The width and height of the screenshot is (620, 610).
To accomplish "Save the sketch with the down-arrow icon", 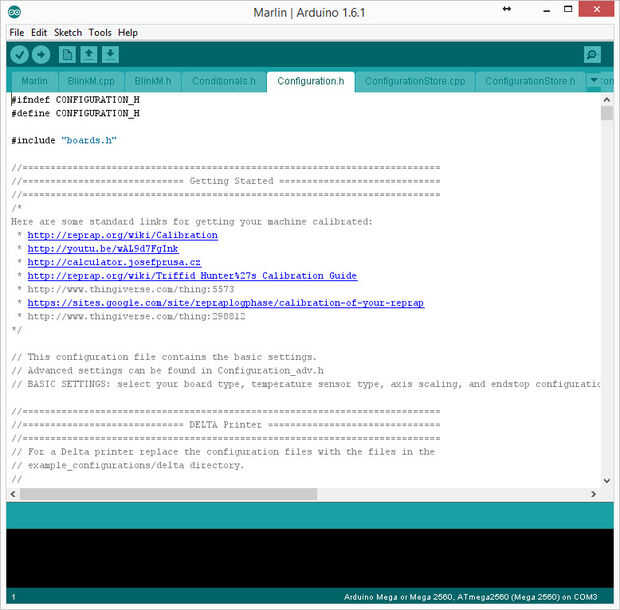I will tap(110, 55).
